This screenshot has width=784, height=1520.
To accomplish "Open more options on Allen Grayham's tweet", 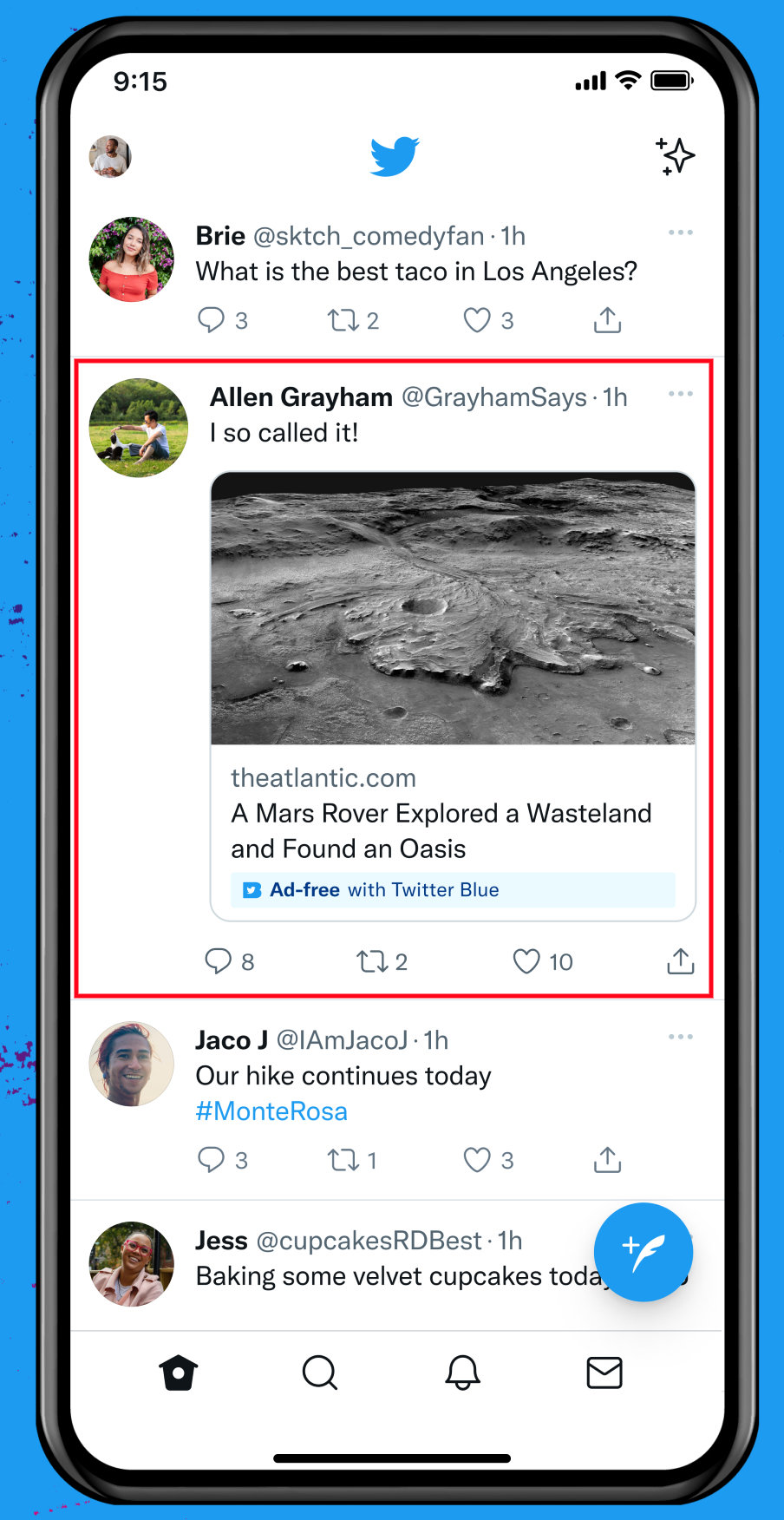I will coord(681,394).
